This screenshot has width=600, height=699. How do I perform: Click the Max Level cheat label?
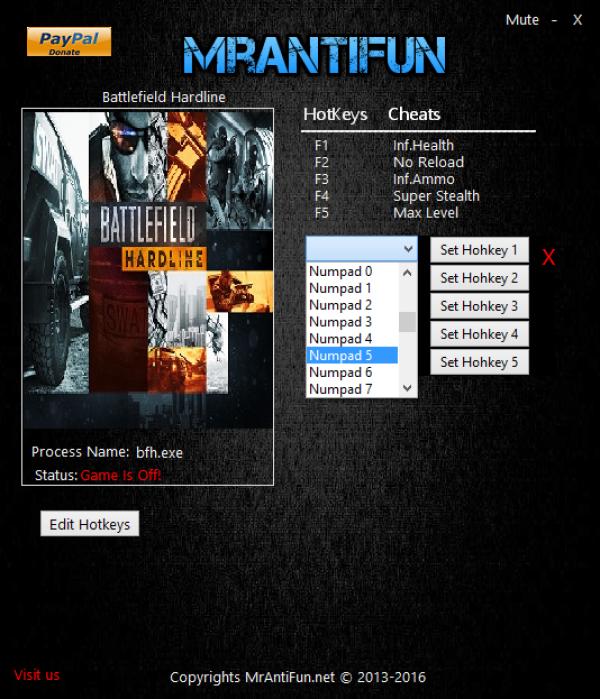tap(425, 213)
